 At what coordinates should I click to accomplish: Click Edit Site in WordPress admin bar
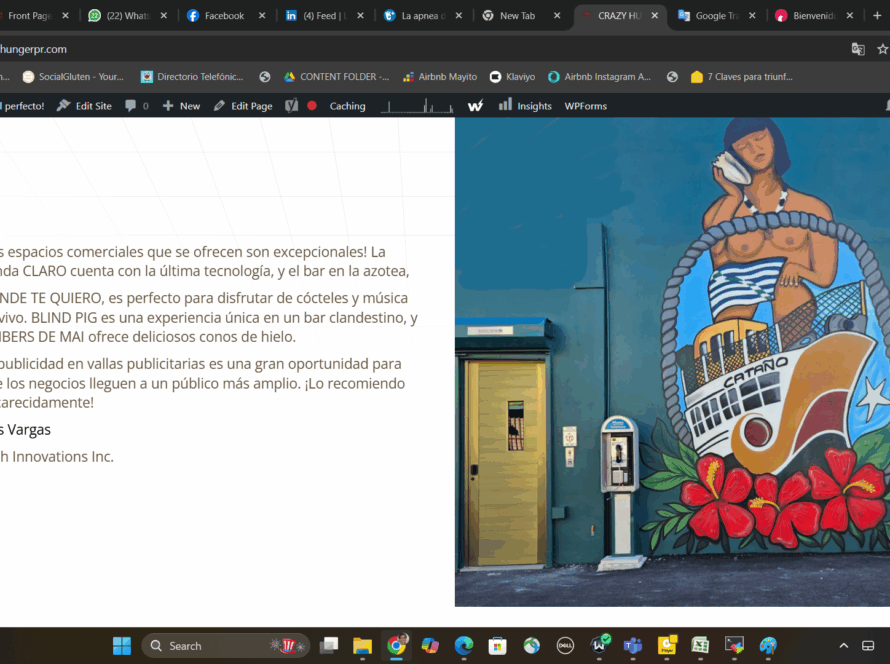(85, 106)
